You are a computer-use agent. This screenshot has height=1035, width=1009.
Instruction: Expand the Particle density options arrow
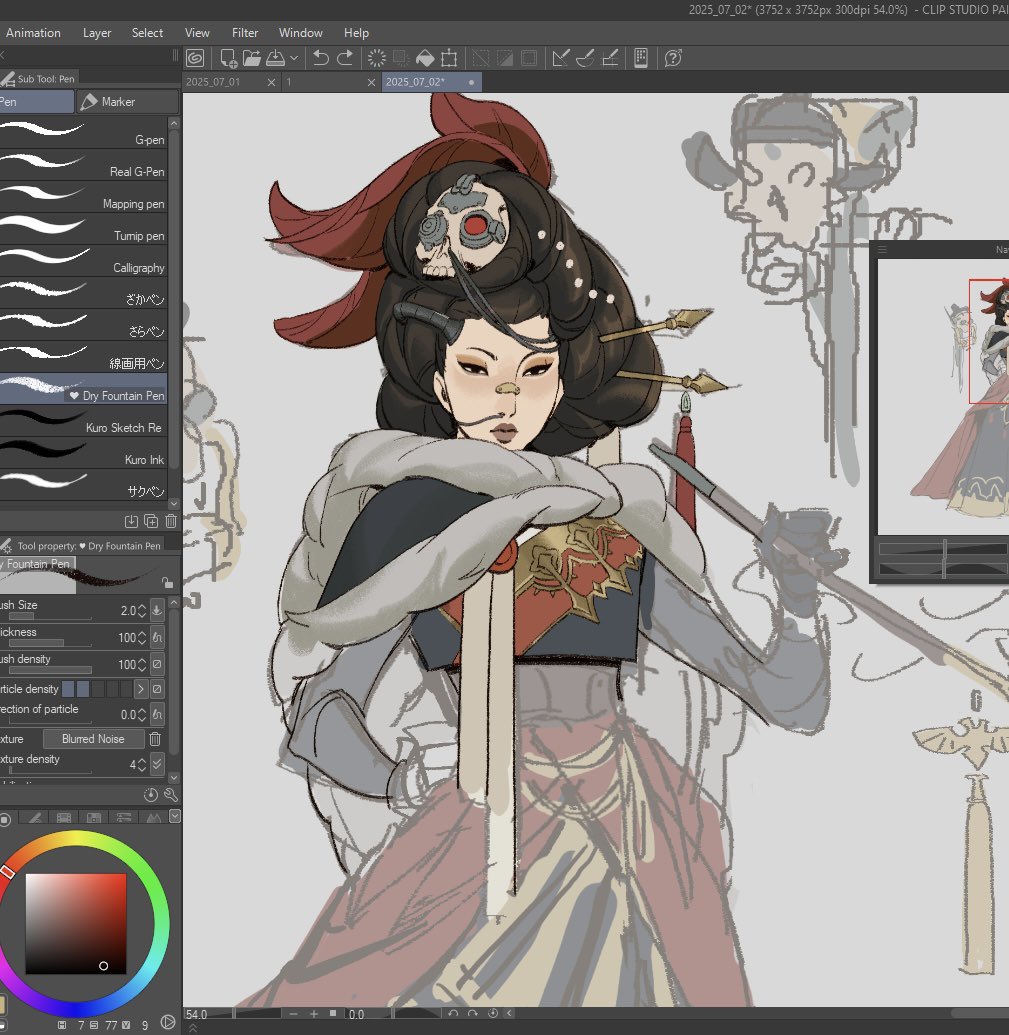(141, 689)
